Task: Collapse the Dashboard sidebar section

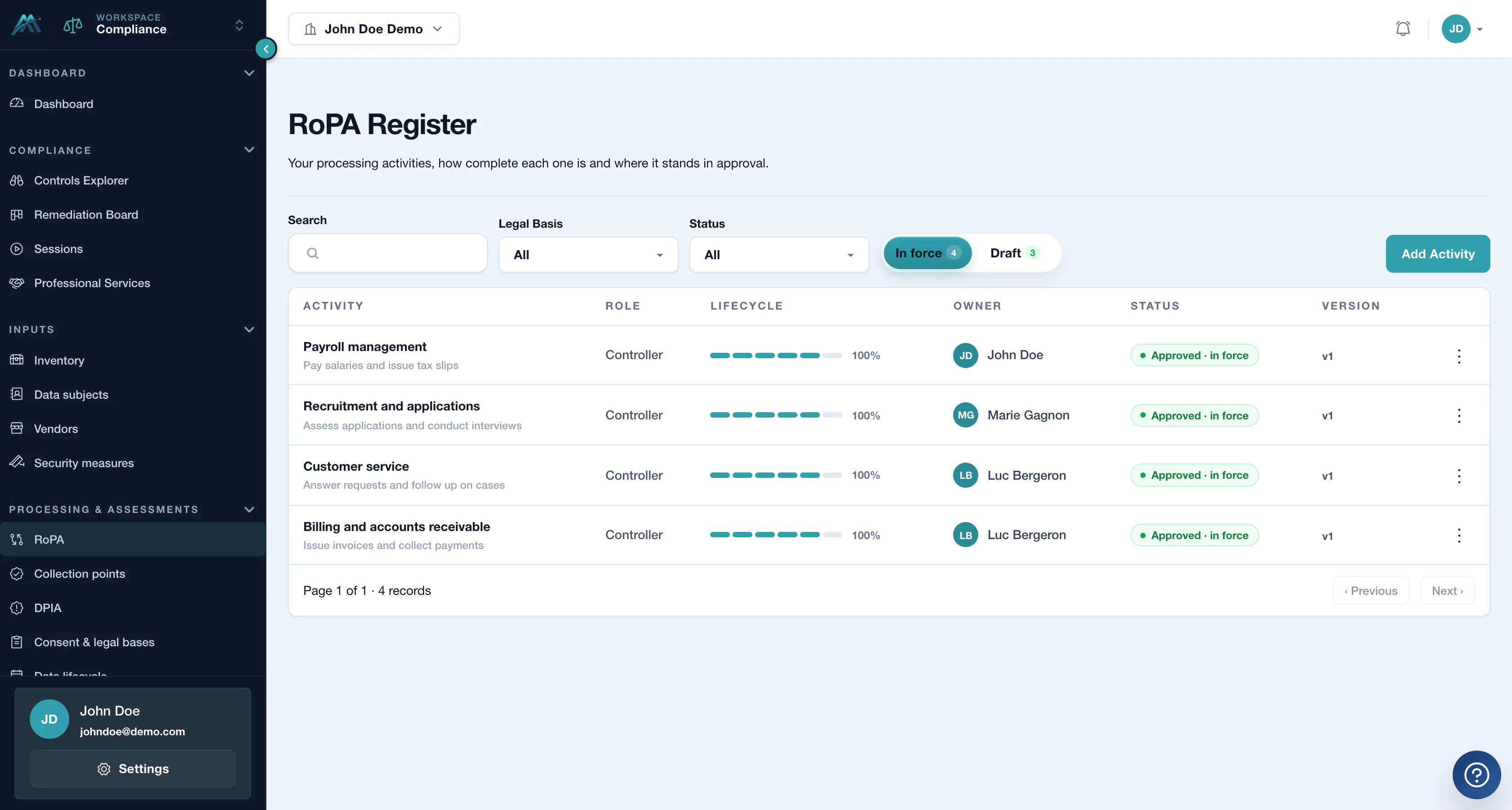Action: click(249, 73)
